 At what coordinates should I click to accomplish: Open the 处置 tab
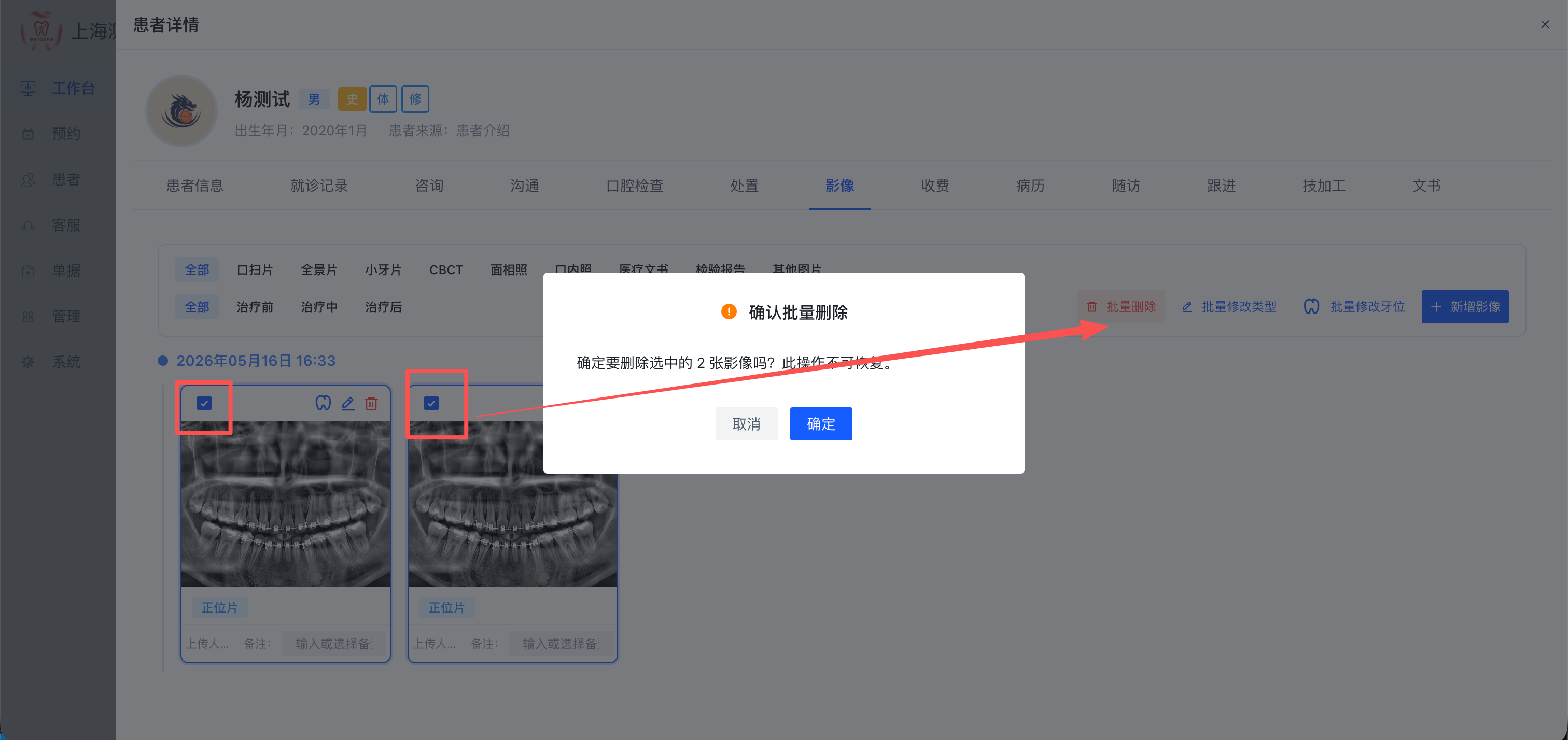(744, 186)
